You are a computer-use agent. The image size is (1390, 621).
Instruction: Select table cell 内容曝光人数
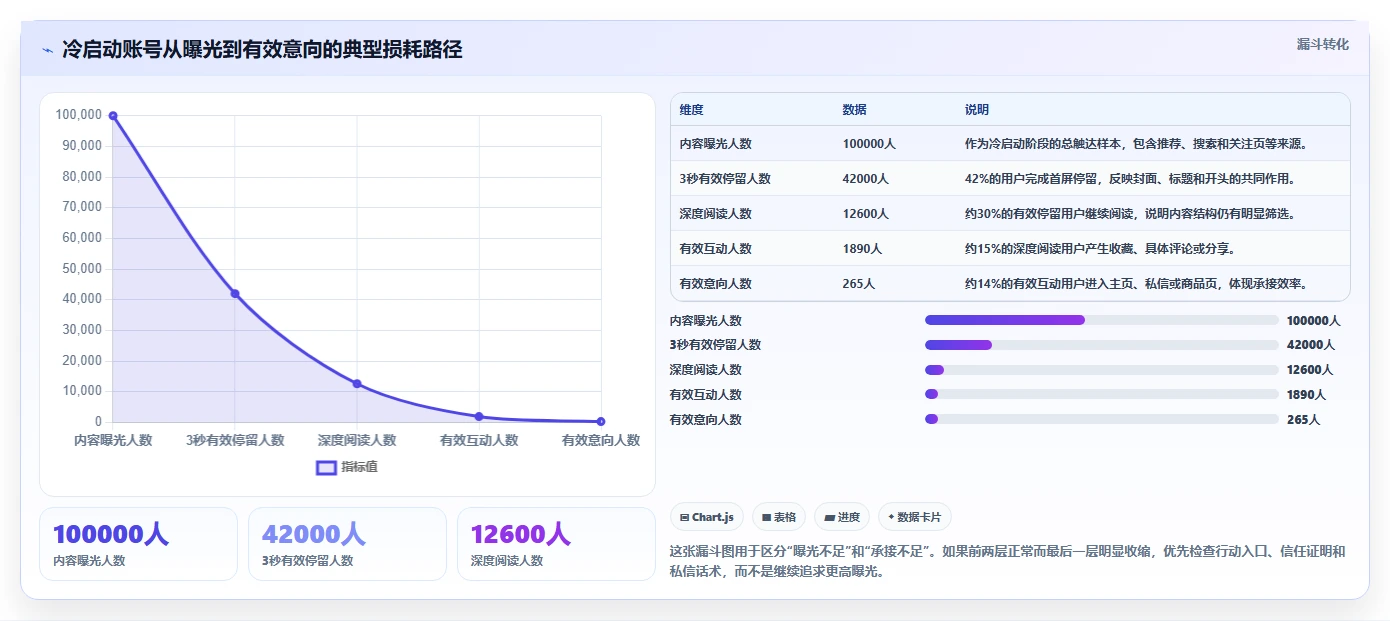click(x=715, y=144)
